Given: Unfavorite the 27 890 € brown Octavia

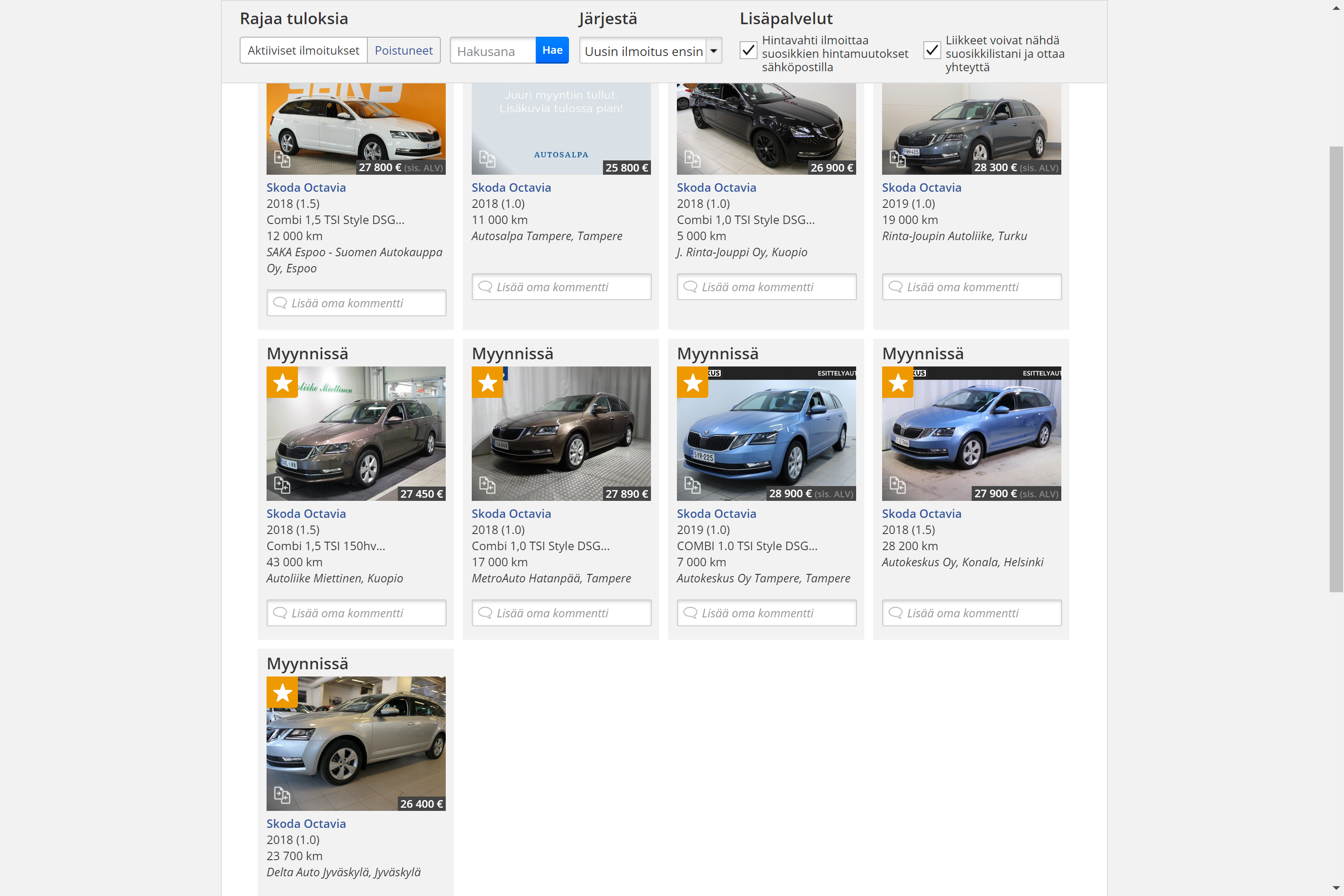Looking at the screenshot, I should [487, 382].
